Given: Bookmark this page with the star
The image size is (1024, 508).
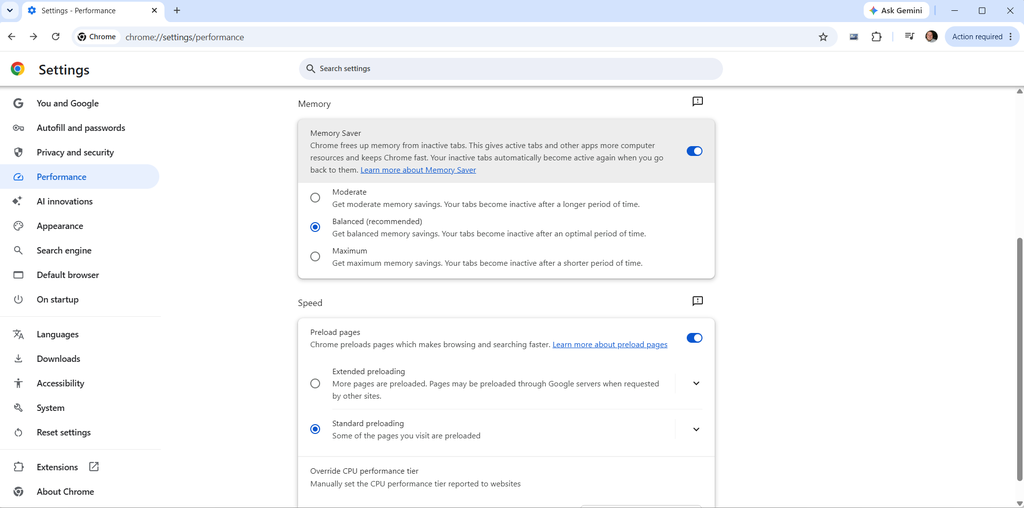Looking at the screenshot, I should point(823,37).
